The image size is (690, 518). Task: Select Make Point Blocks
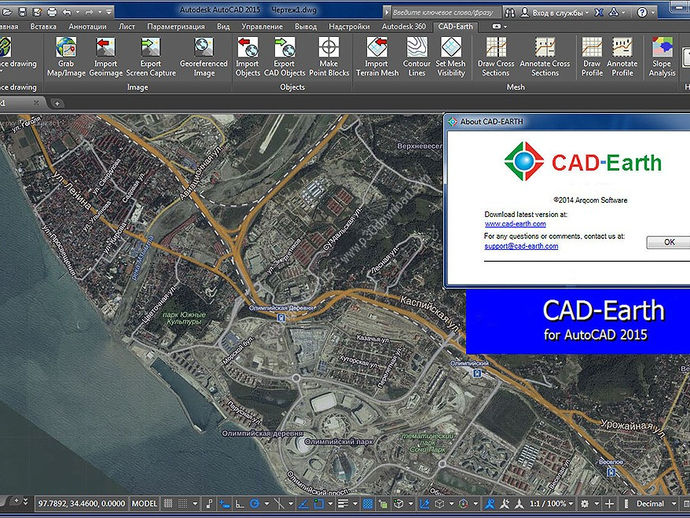point(329,57)
